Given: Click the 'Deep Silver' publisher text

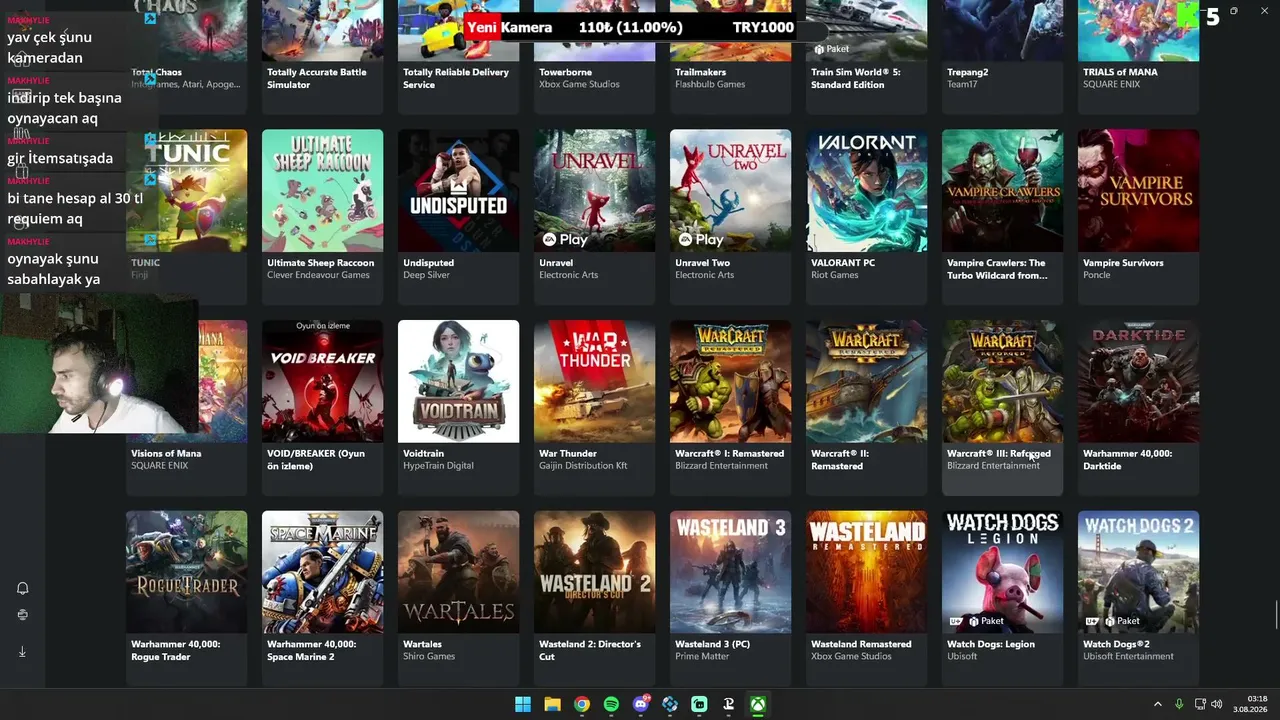Looking at the screenshot, I should 427,275.
